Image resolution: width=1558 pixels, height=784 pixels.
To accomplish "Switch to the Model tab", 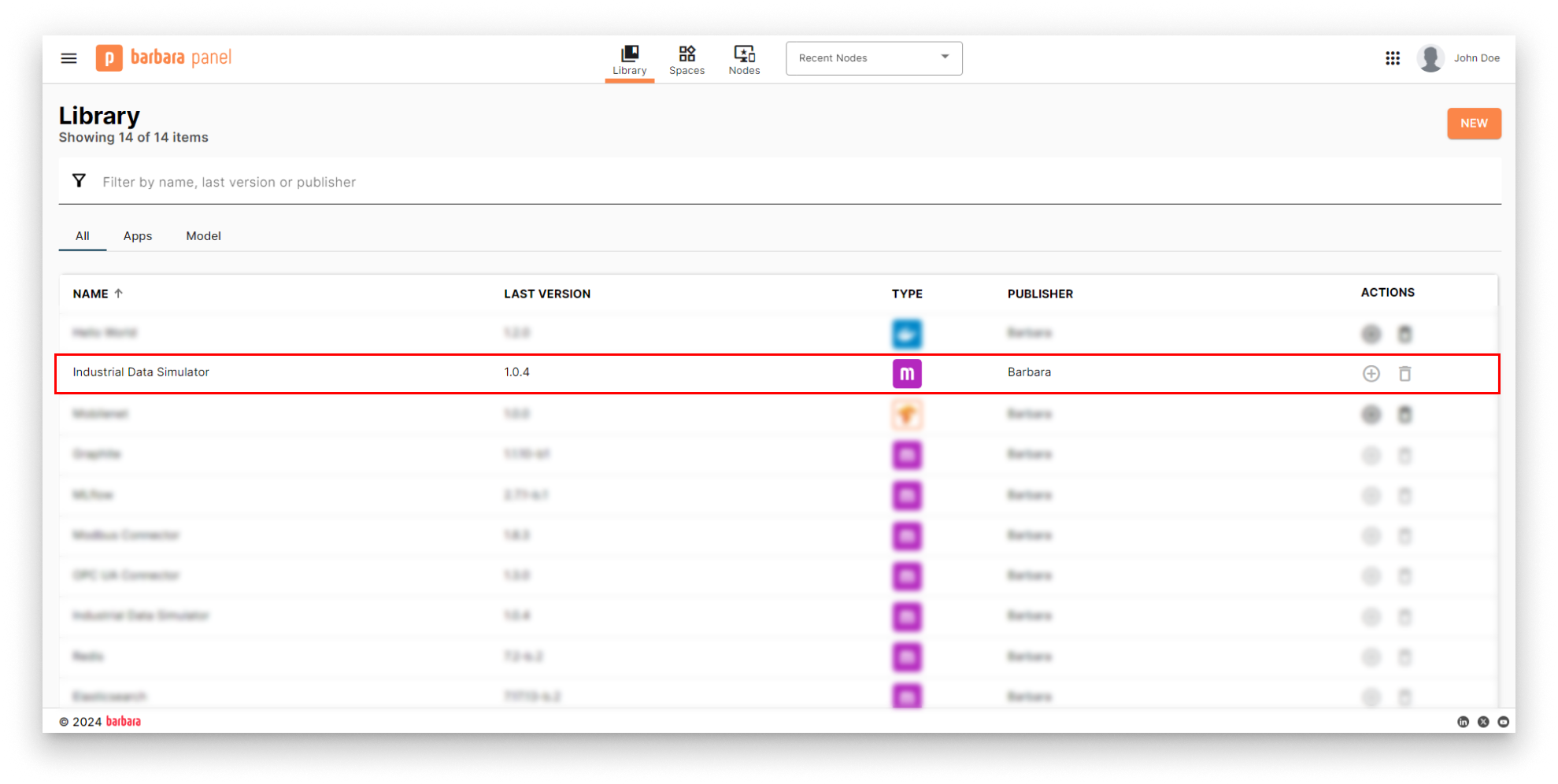I will pos(203,236).
